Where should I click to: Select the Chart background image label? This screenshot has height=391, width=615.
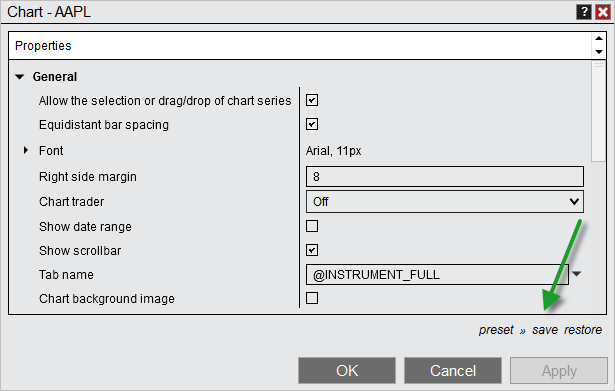pyautogui.click(x=107, y=299)
